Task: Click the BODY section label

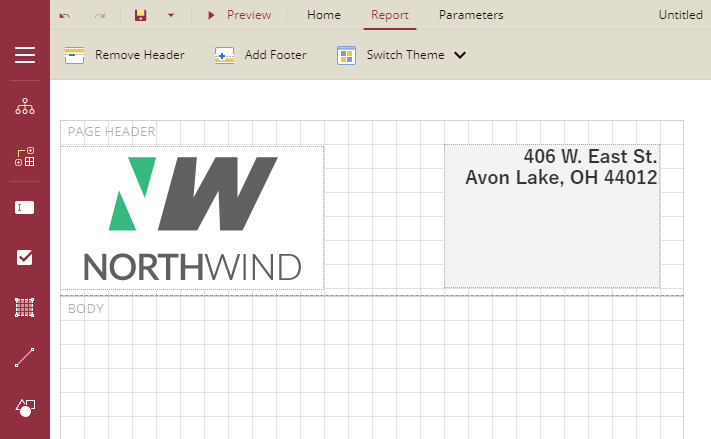Action: click(86, 308)
